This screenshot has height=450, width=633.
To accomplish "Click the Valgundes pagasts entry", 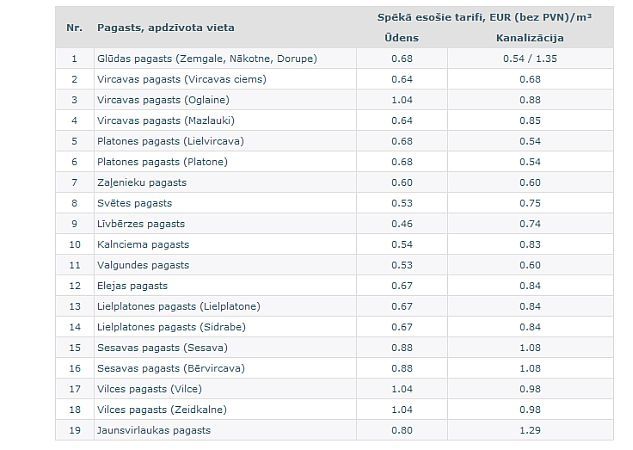I will pos(143,265).
